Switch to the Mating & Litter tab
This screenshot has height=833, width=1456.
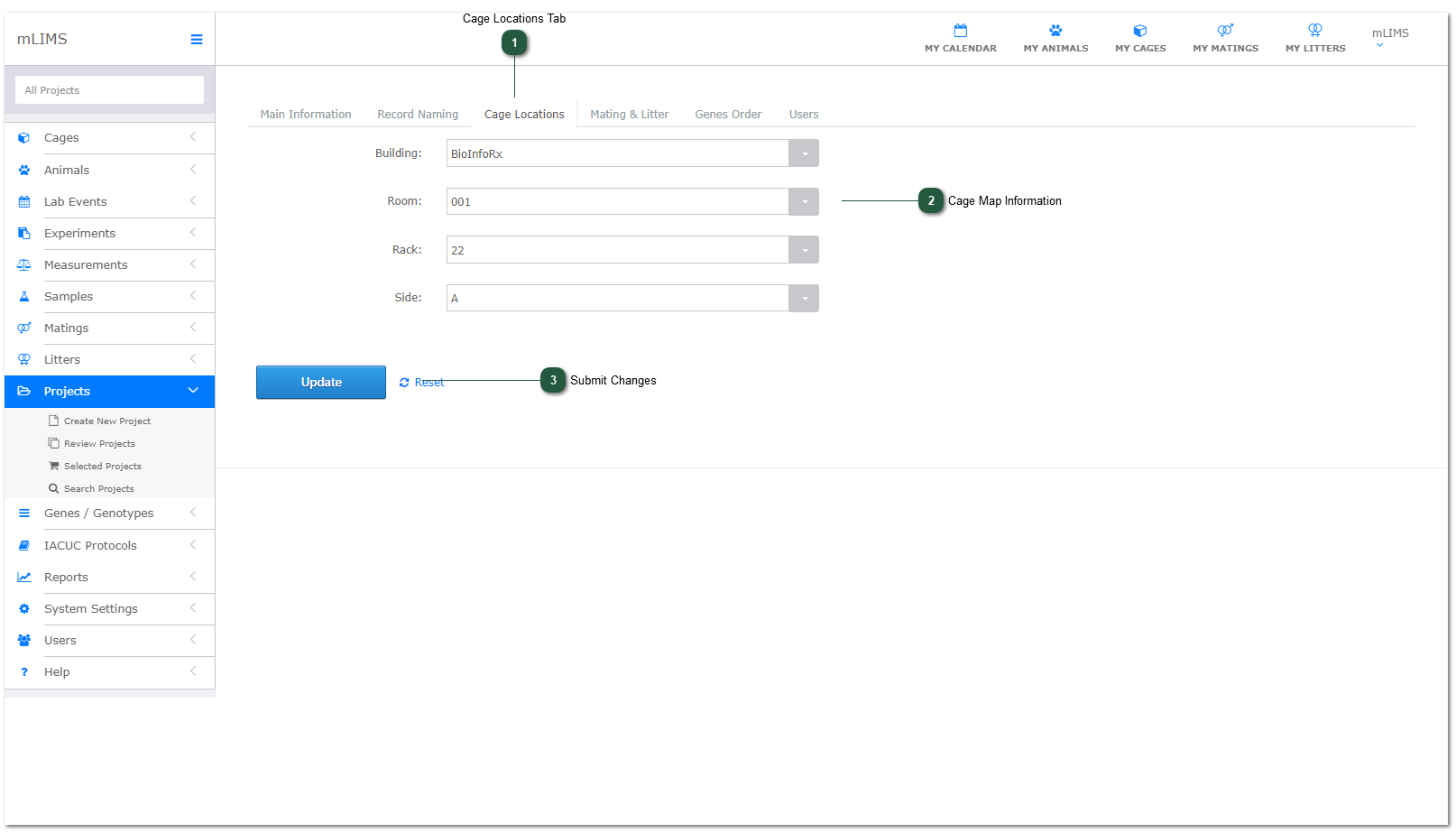tap(630, 114)
